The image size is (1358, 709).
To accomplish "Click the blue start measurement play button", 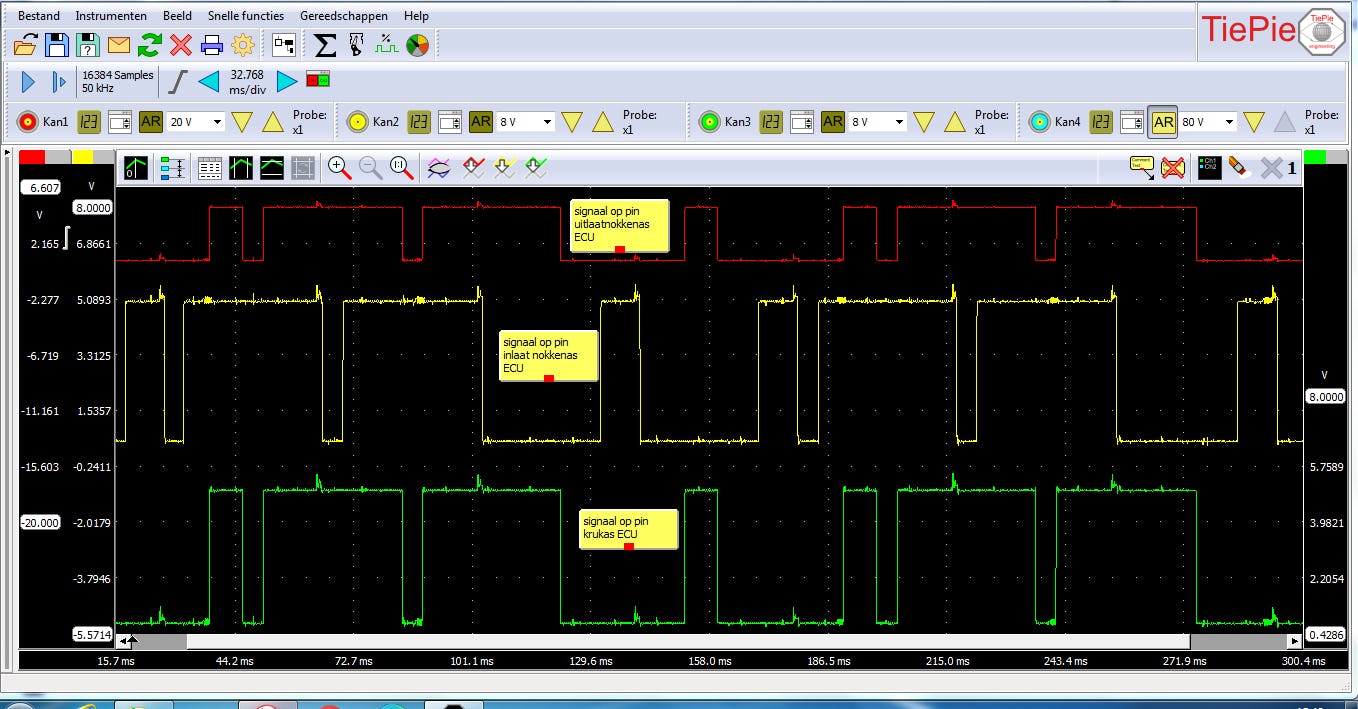I will click(28, 82).
